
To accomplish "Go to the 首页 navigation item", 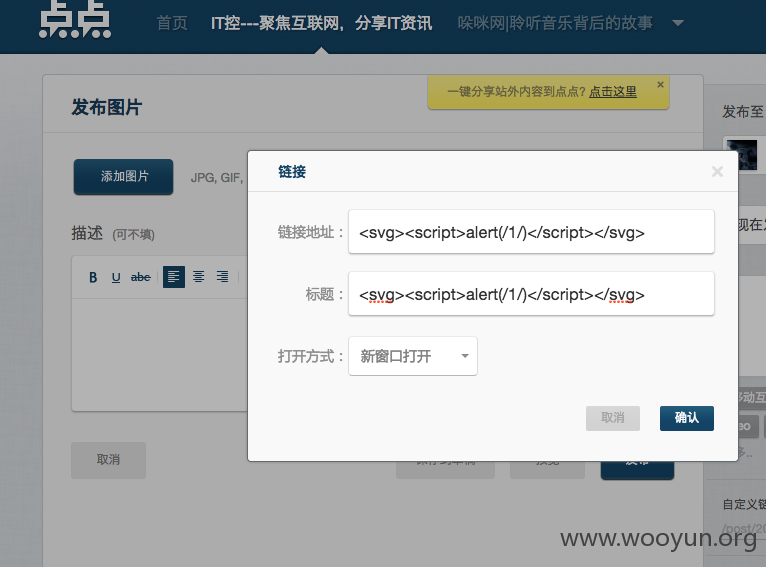I will point(172,23).
